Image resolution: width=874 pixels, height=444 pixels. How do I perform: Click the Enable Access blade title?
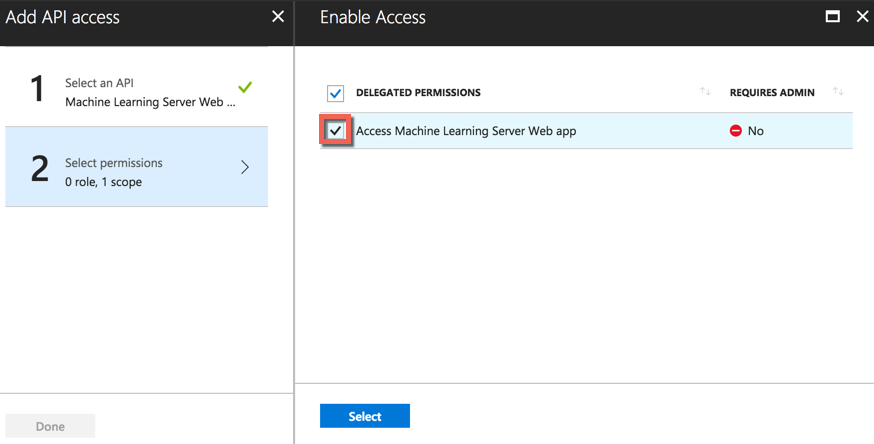(373, 17)
